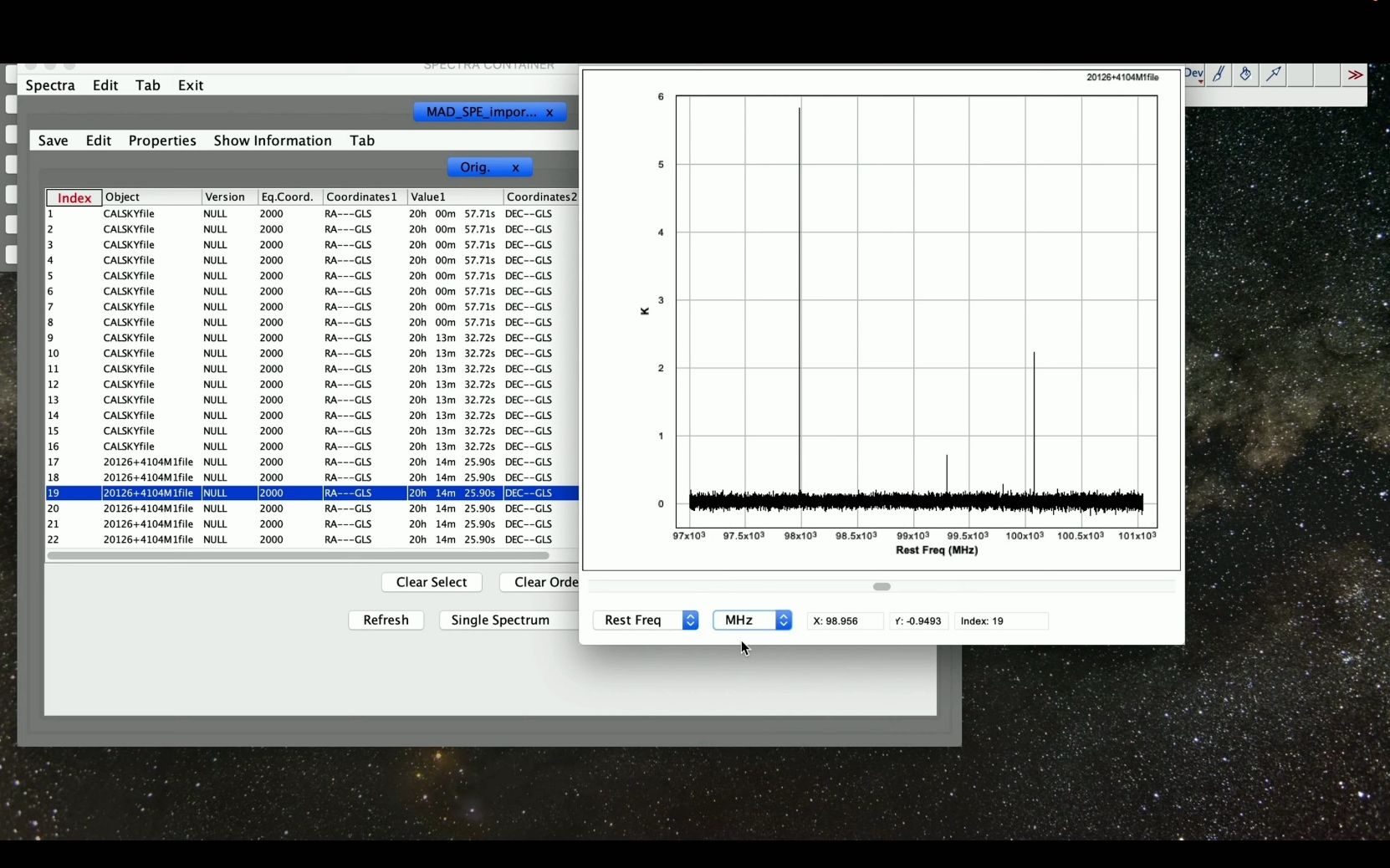Screen dimensions: 1390x868
Task: Open the Exit menu
Action: 191,85
